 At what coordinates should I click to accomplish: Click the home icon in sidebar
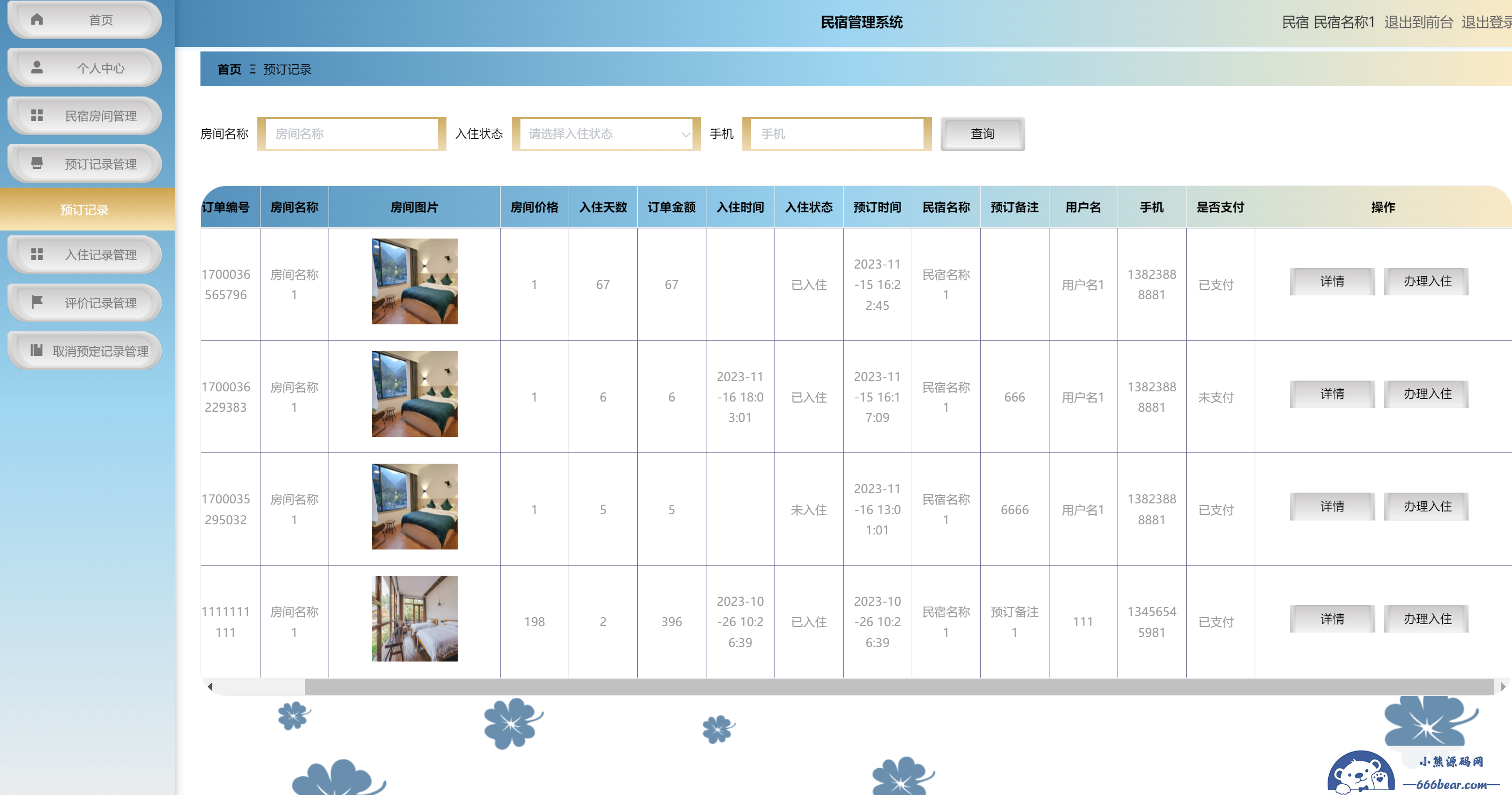[x=37, y=19]
